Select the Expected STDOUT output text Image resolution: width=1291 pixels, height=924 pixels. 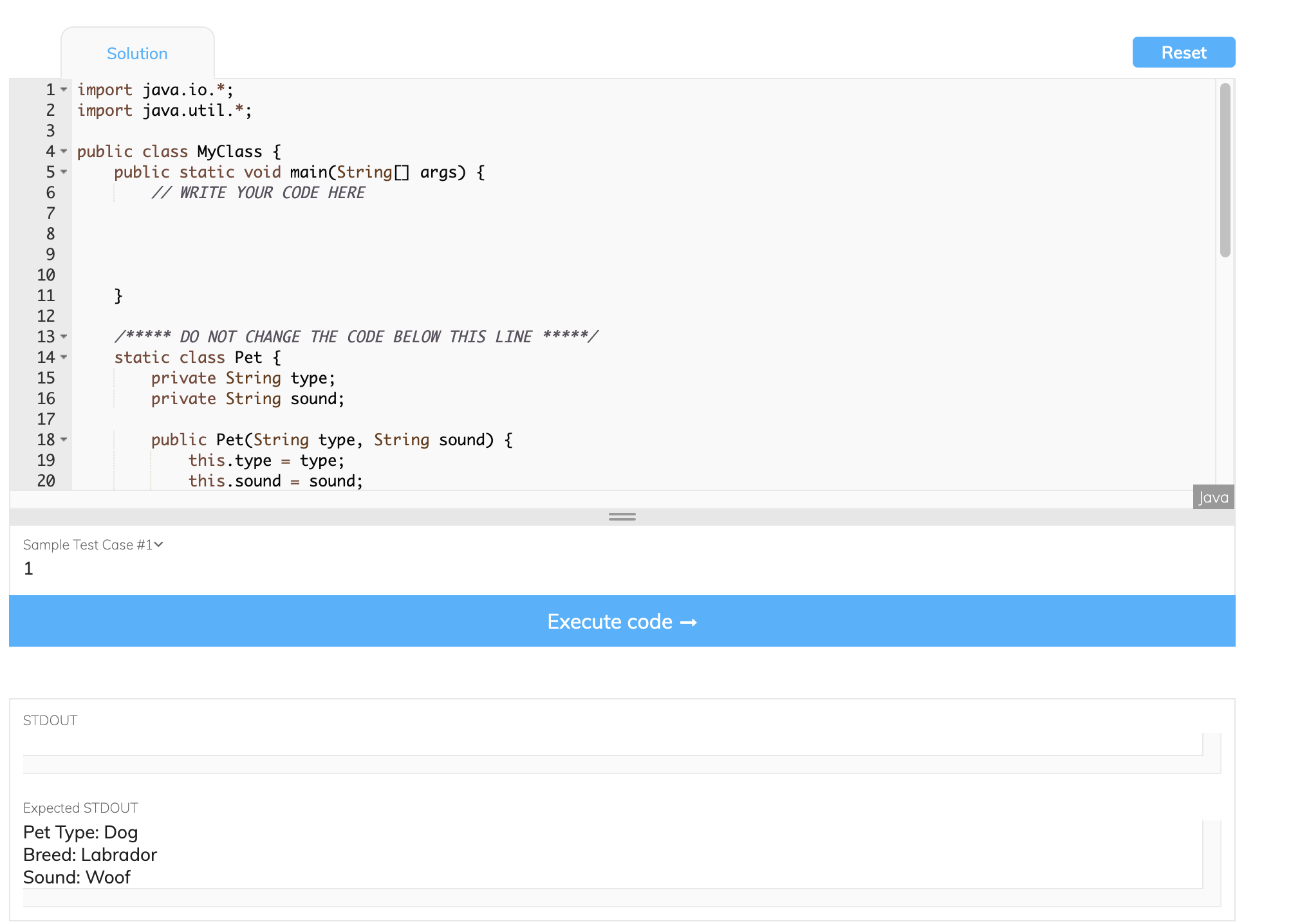(89, 855)
